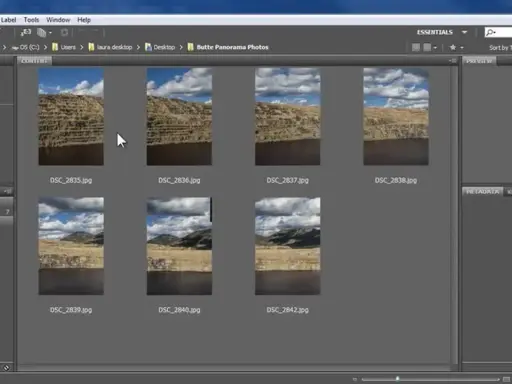Screen dimensions: 512x384
Task: Click the DSC_2836.jpg filename label
Action: 179,180
